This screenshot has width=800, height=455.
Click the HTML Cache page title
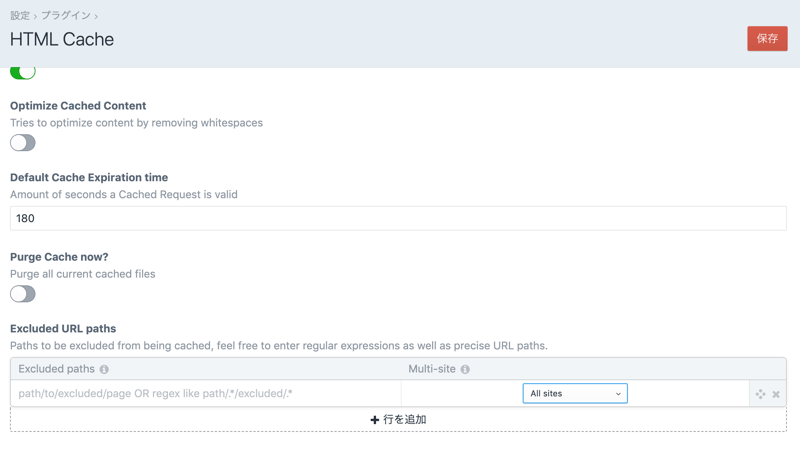pos(62,40)
